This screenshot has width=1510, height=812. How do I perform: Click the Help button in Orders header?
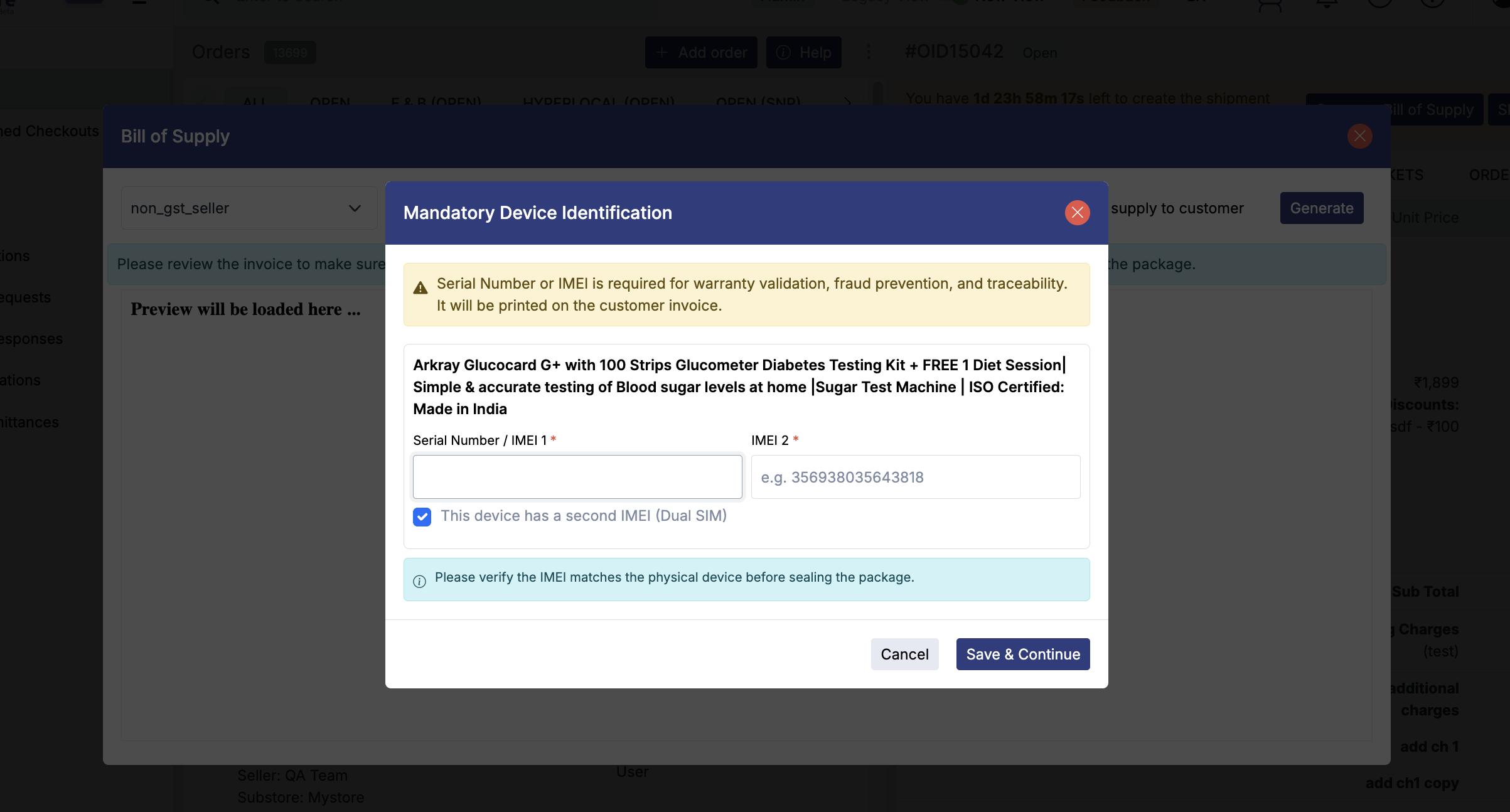[x=804, y=53]
